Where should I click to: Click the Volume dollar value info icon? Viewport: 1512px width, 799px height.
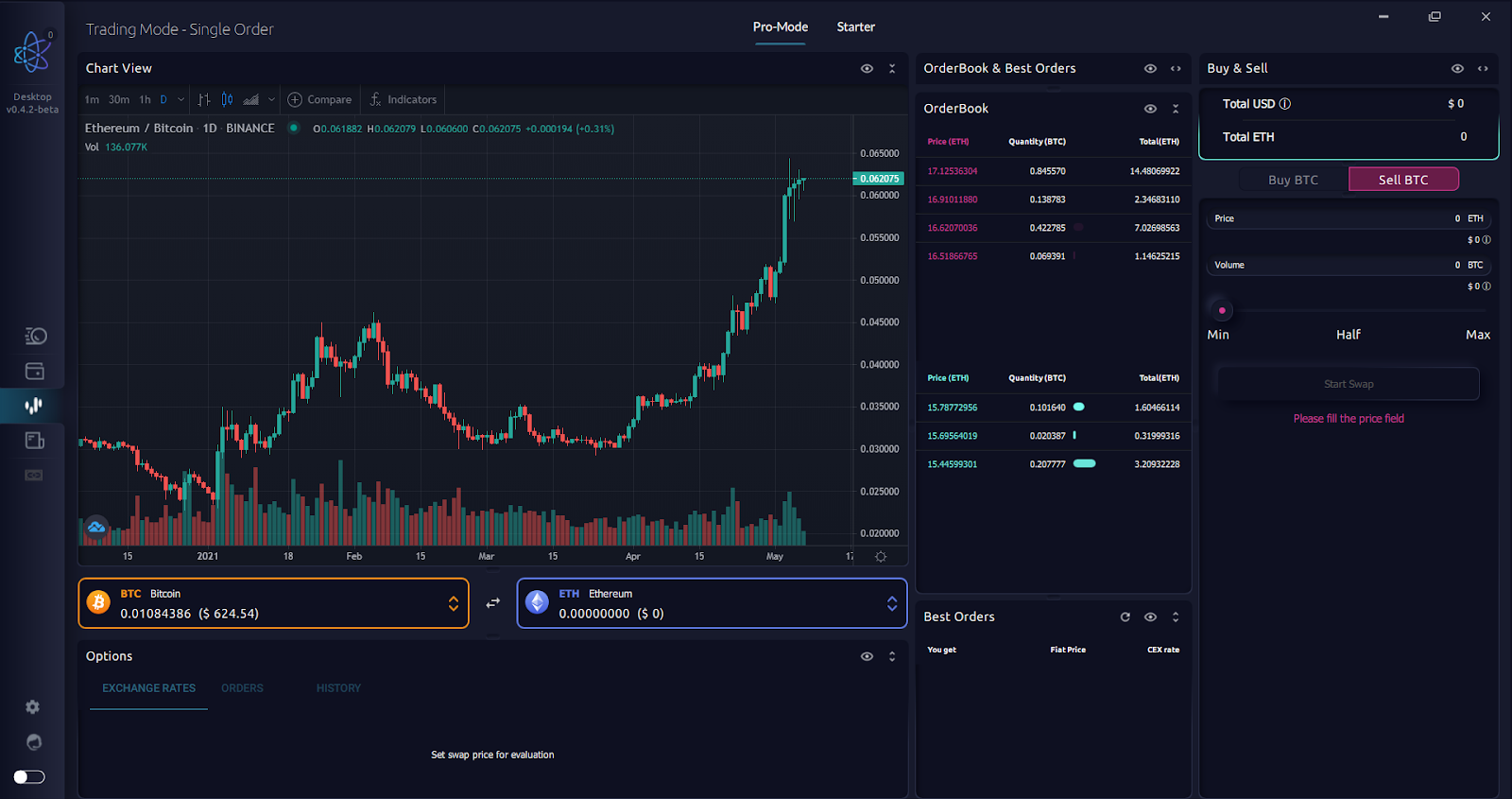tap(1486, 287)
